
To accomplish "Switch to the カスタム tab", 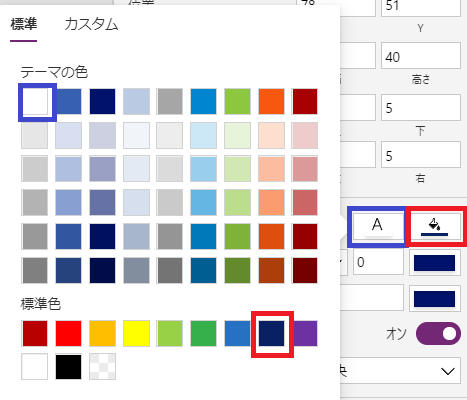I will point(91,25).
